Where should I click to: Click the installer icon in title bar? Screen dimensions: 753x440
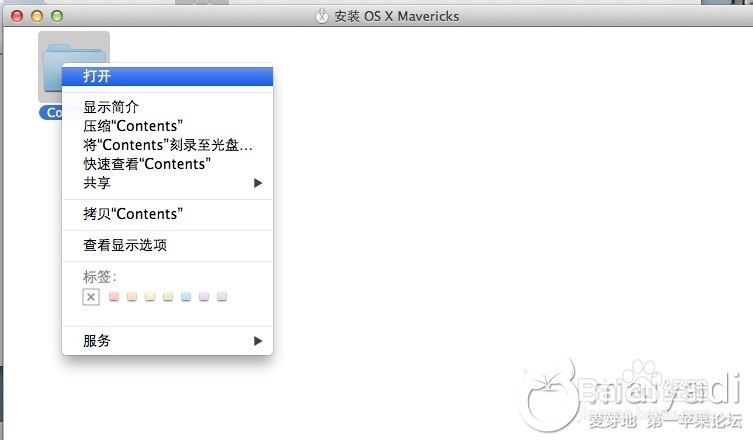pyautogui.click(x=321, y=16)
